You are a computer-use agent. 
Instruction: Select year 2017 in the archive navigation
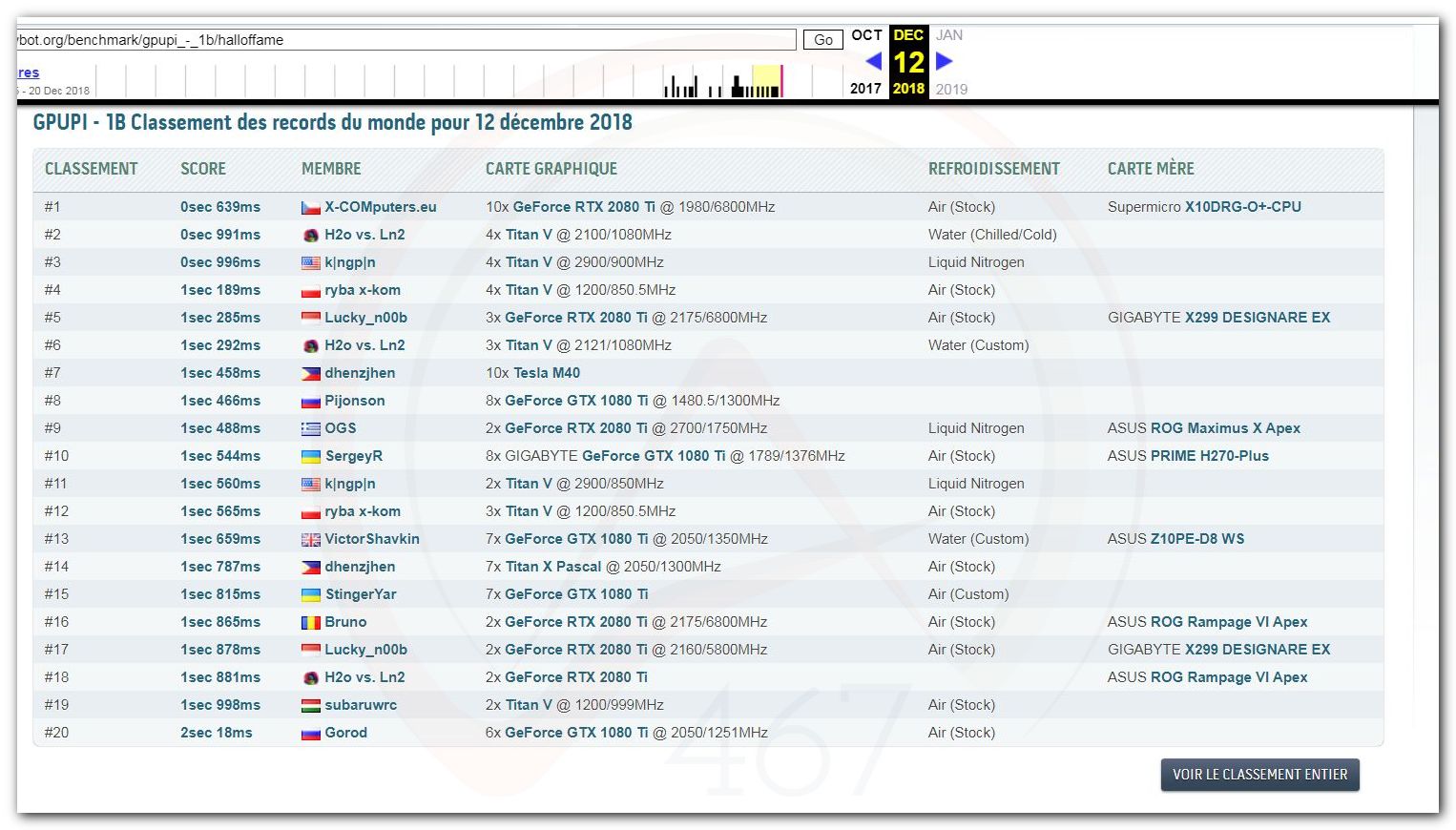pyautogui.click(x=865, y=89)
